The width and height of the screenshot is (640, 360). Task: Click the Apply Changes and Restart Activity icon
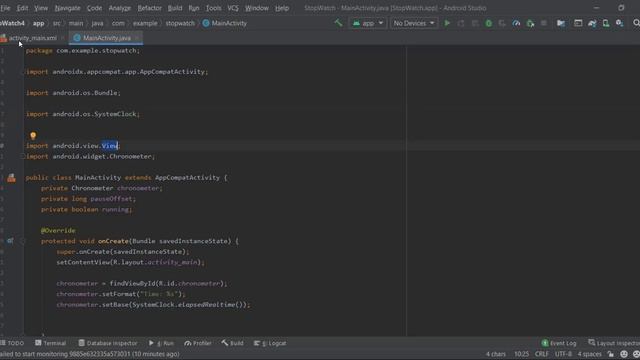pyautogui.click(x=461, y=23)
